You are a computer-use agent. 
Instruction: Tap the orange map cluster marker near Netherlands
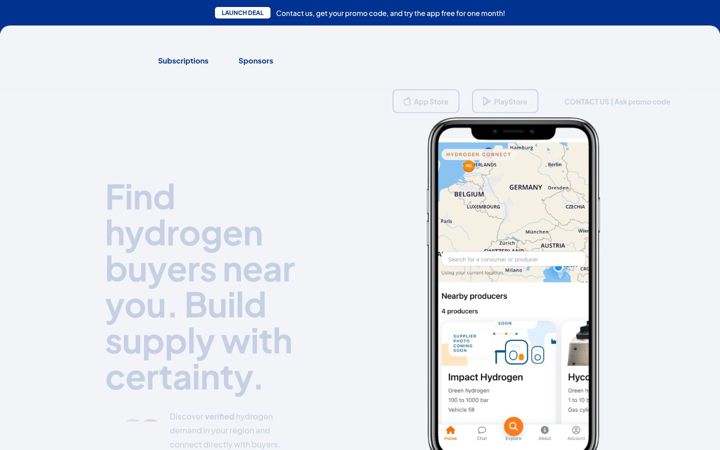[468, 166]
